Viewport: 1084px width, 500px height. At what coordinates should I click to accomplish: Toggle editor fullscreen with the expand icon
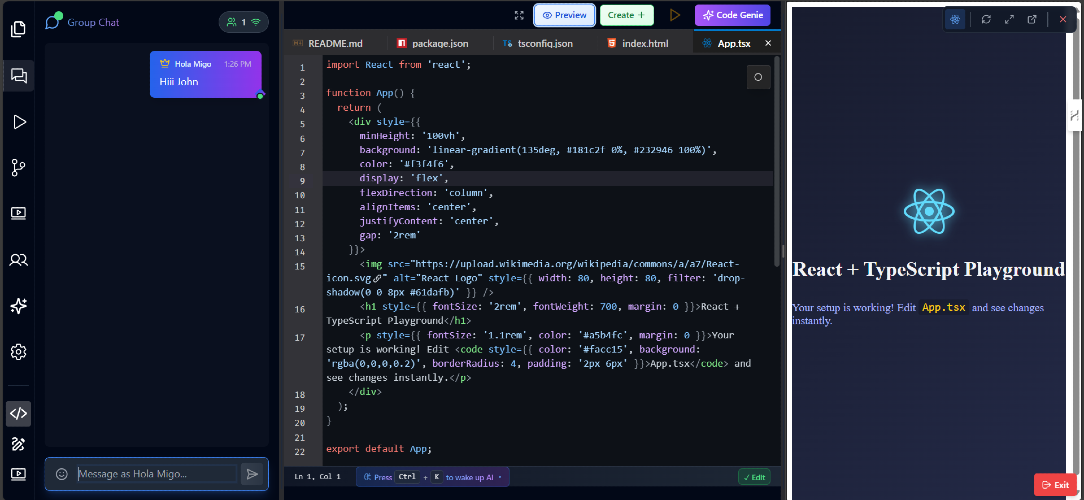[519, 15]
